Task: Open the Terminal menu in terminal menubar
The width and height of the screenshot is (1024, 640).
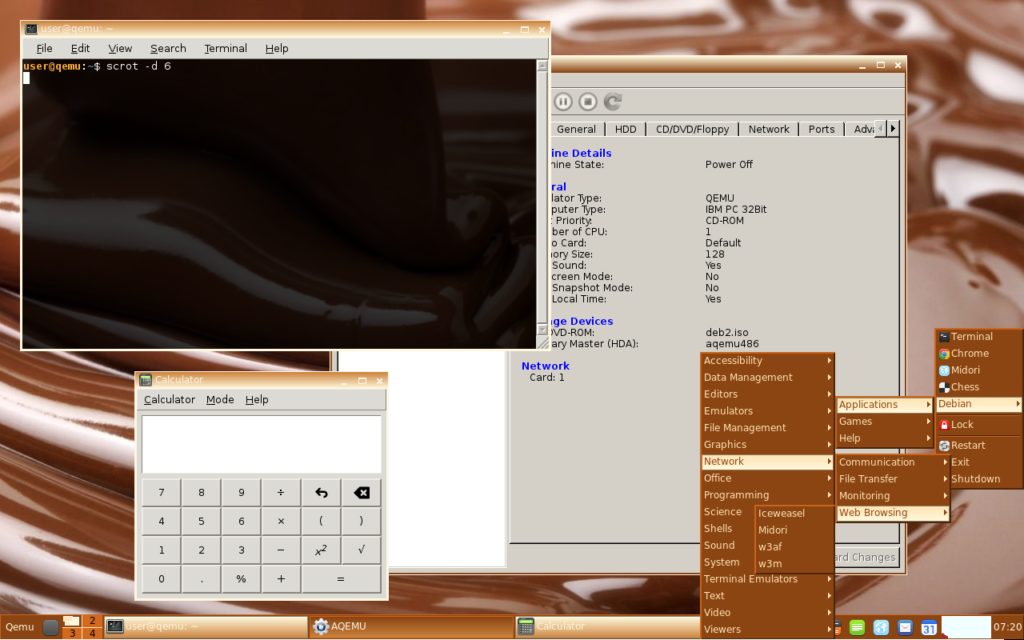Action: (x=225, y=48)
